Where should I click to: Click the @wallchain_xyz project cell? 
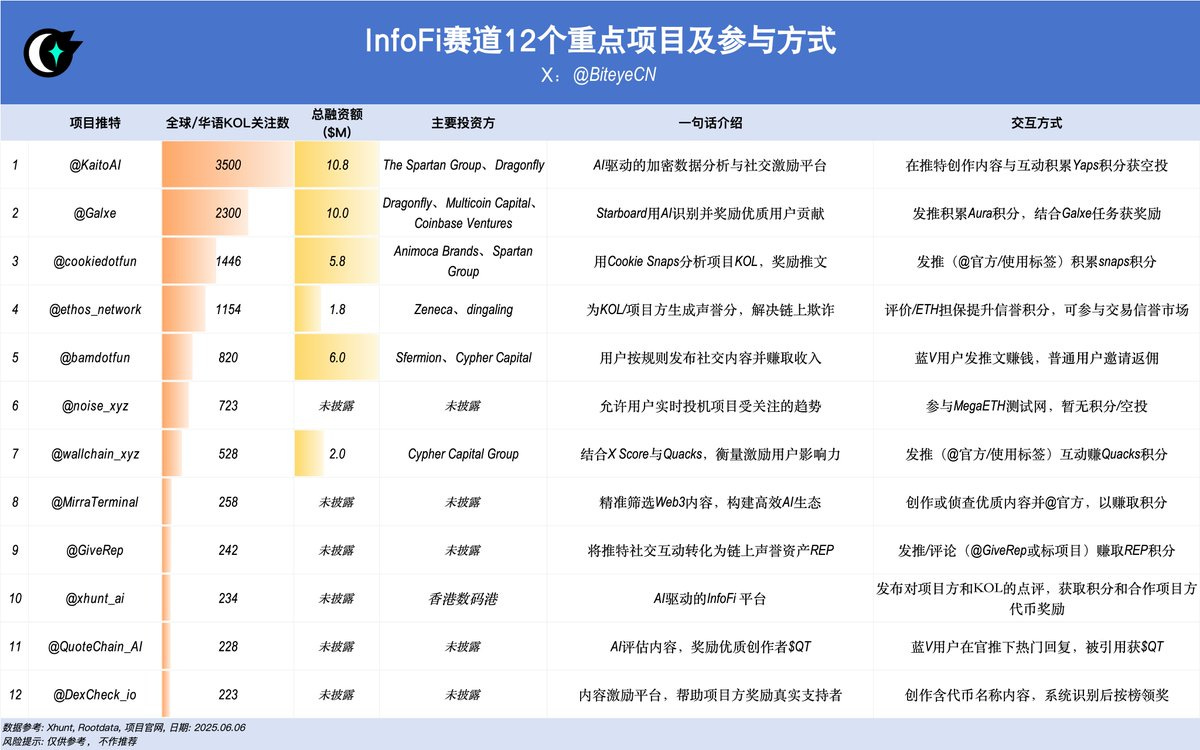[95, 453]
